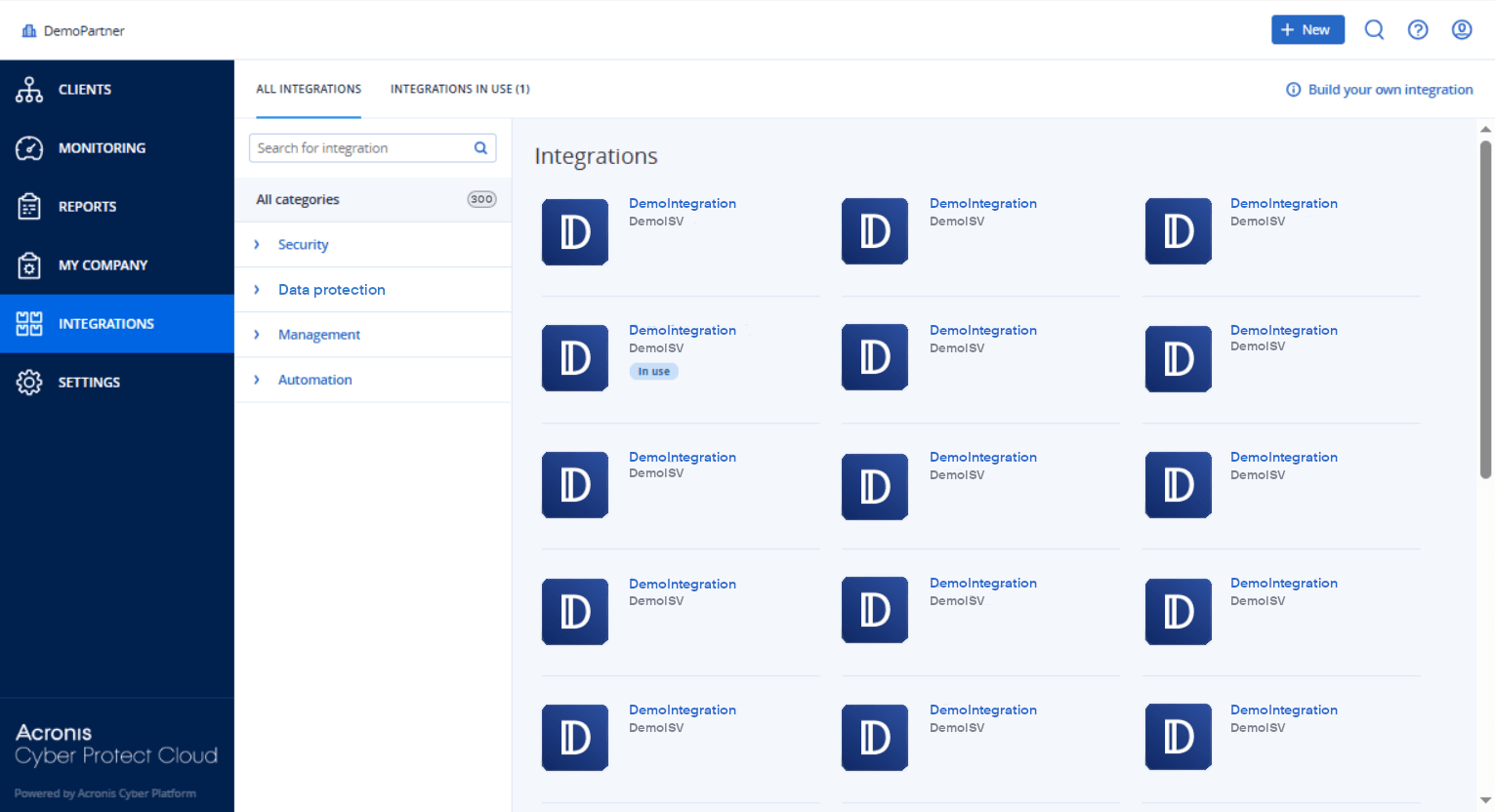Select the My Company icon

[29, 265]
